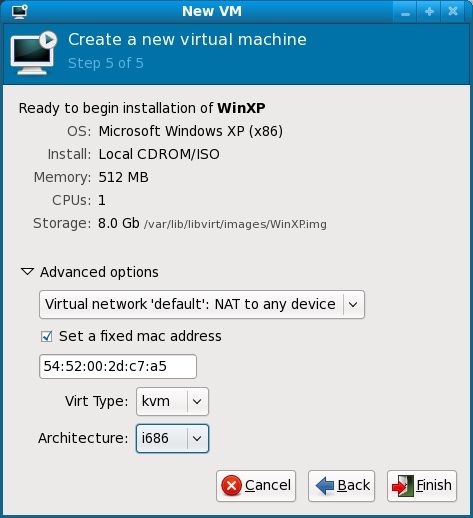Click the storage path WinXP.img text
This screenshot has width=473, height=518.
coord(235,224)
